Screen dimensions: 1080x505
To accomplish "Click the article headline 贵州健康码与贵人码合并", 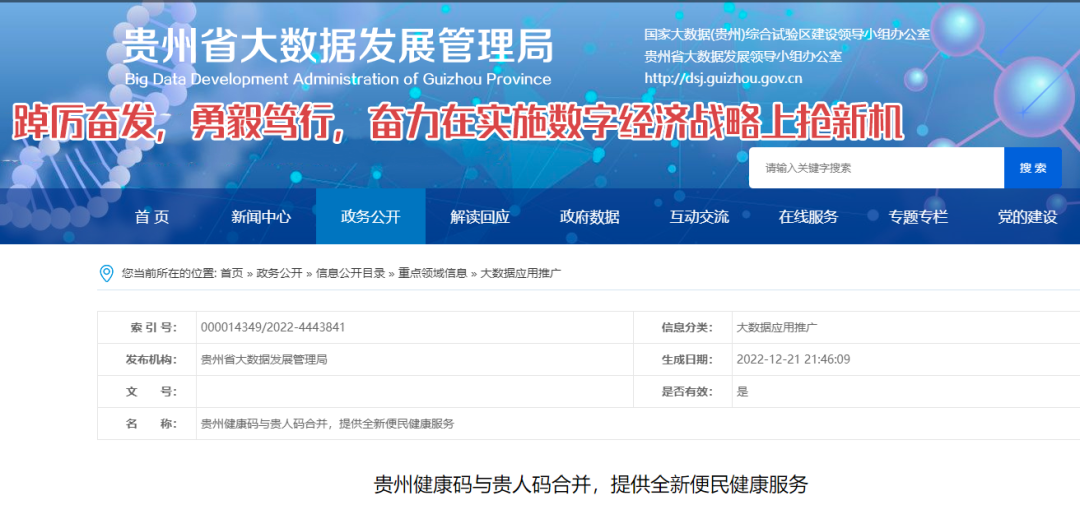I will 590,484.
